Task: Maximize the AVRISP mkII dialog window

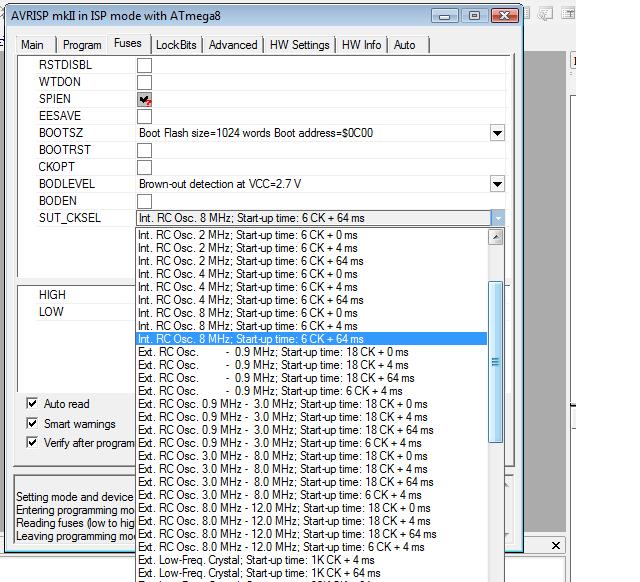Action: point(474,16)
